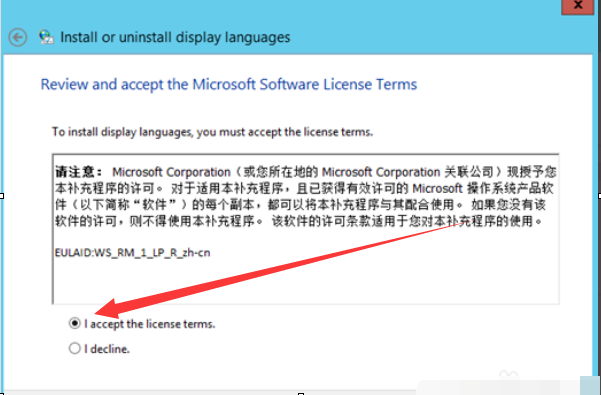
Task: Click the "To install display languages" instruction text
Action: tap(212, 132)
